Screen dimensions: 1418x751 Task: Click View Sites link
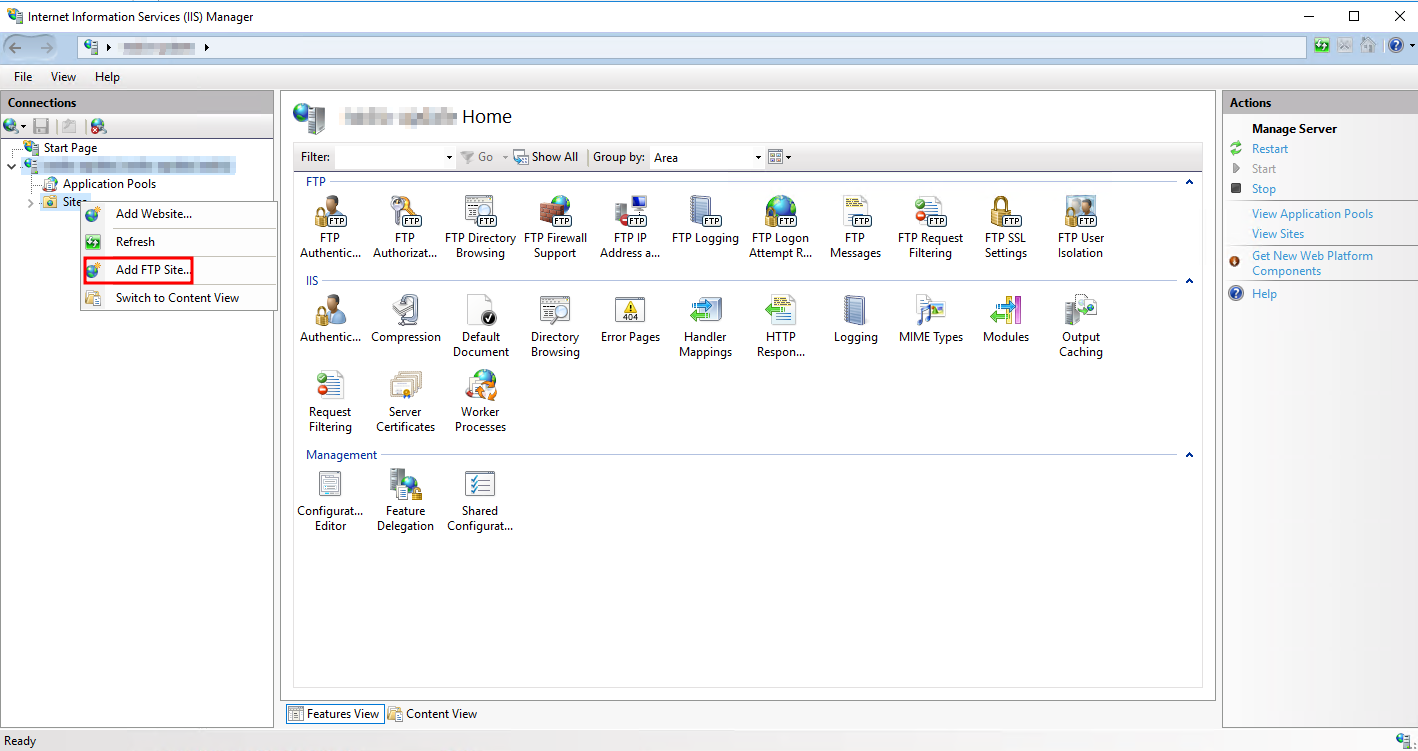tap(1278, 234)
